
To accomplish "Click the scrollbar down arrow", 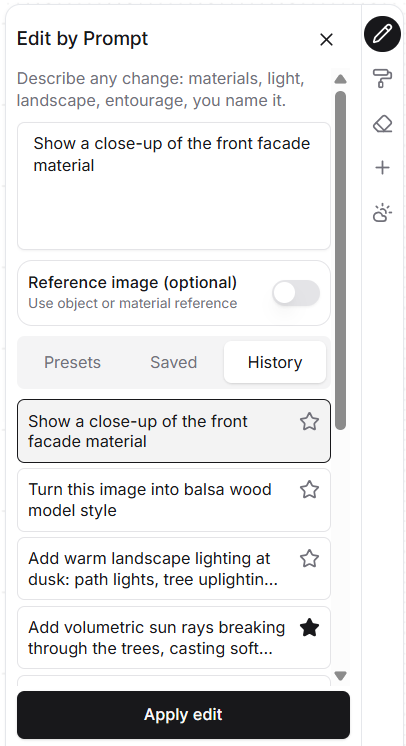I will pos(340,676).
